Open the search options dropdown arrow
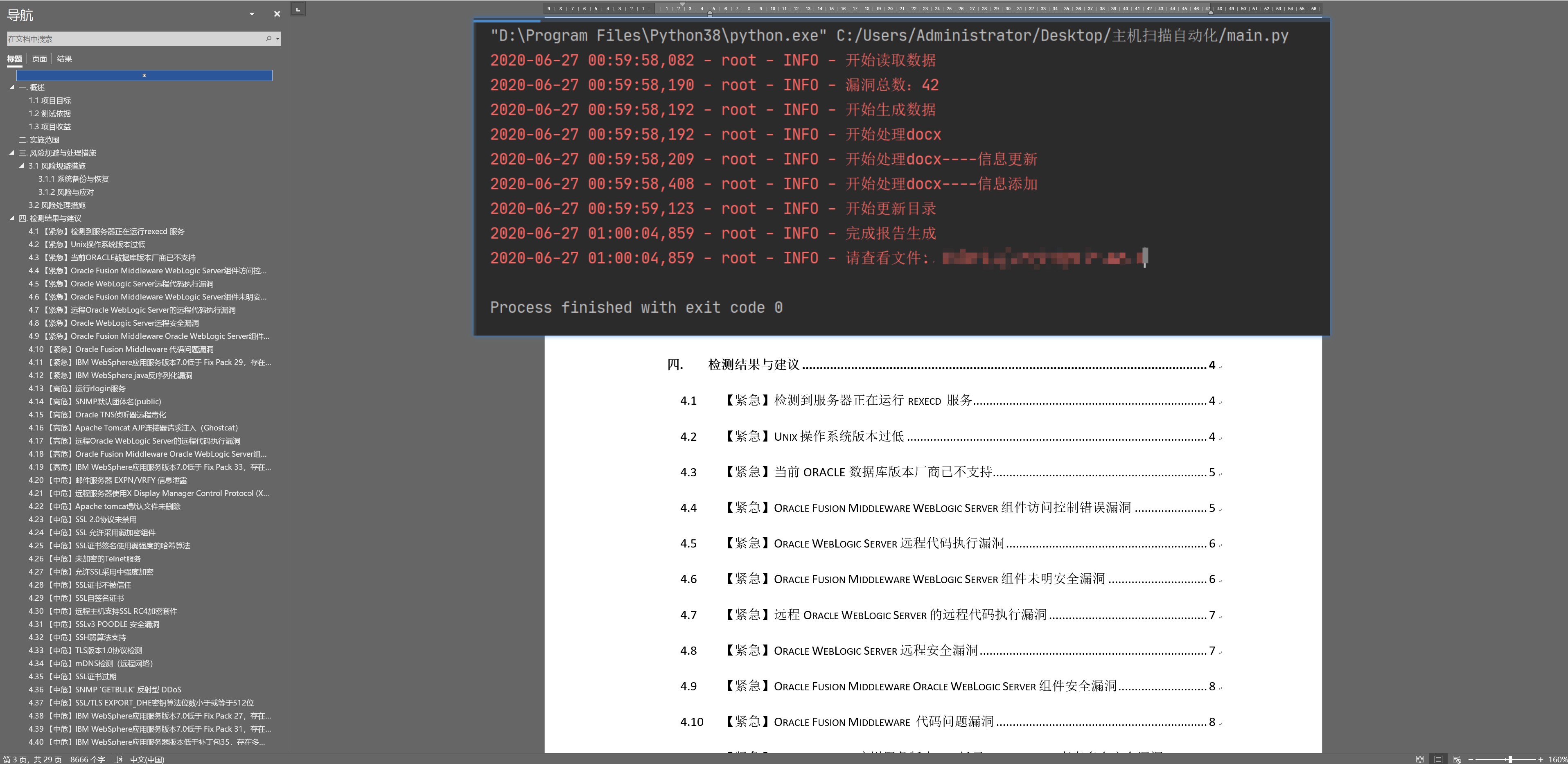This screenshot has height=764, width=1568. coord(278,39)
